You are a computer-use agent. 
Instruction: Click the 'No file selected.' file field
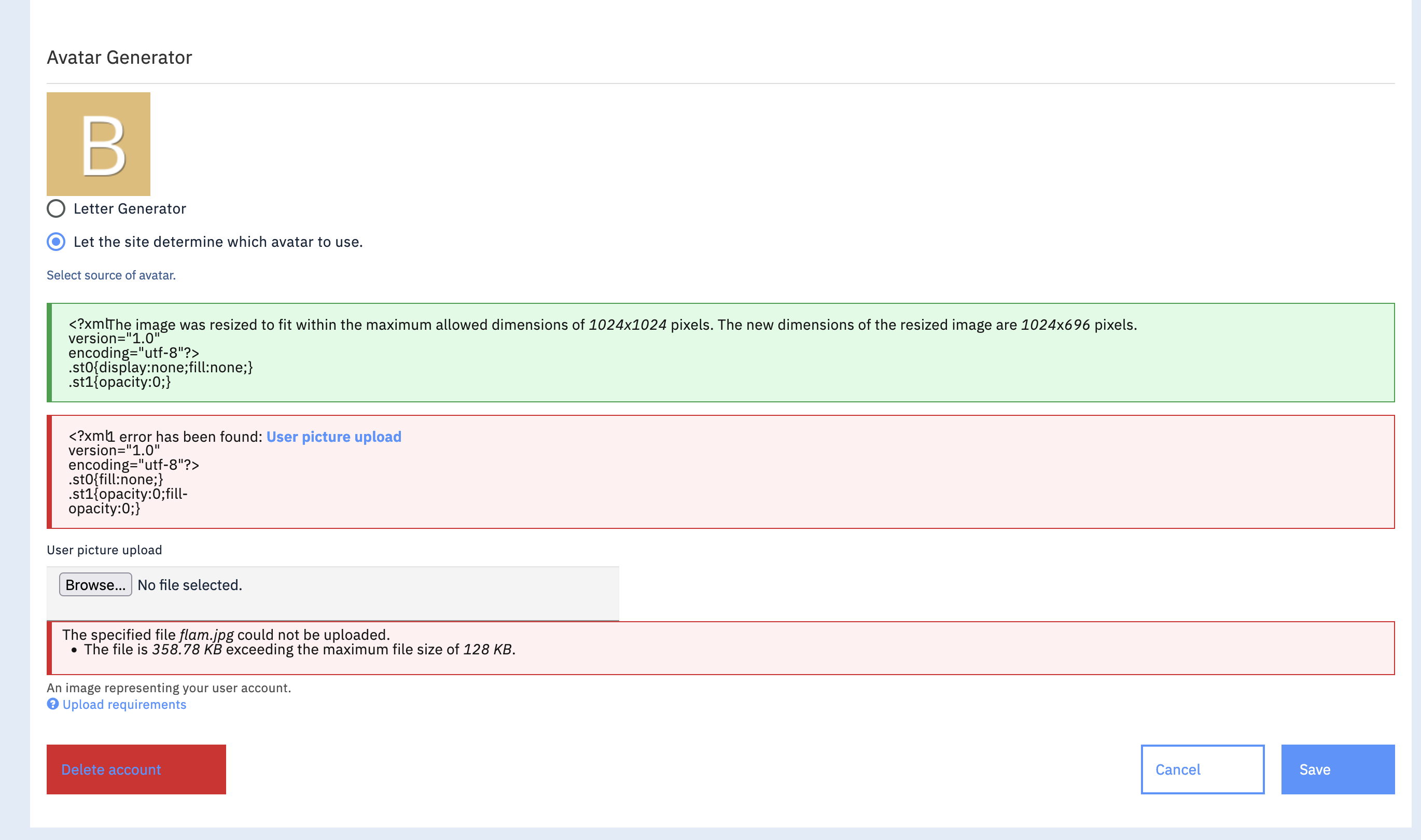click(x=190, y=585)
